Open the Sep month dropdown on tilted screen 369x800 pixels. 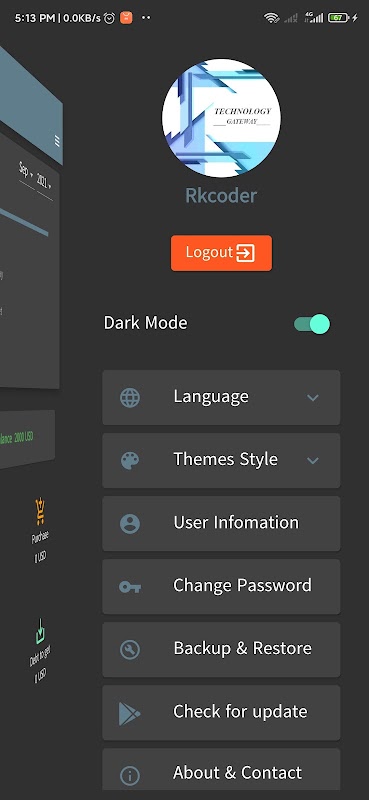[x=26, y=171]
